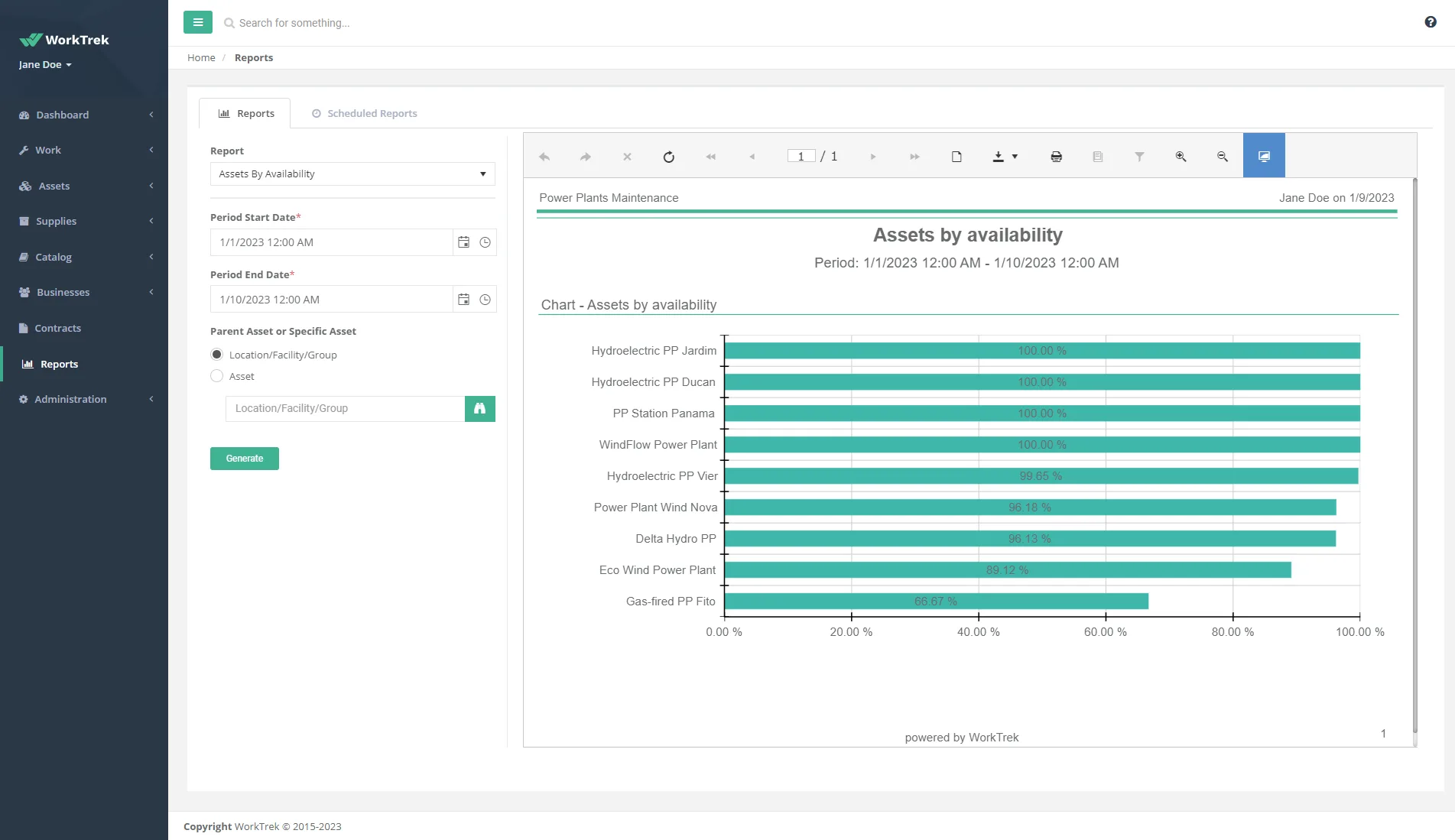Click the Generate button
Viewport: 1455px width, 840px height.
[245, 459]
